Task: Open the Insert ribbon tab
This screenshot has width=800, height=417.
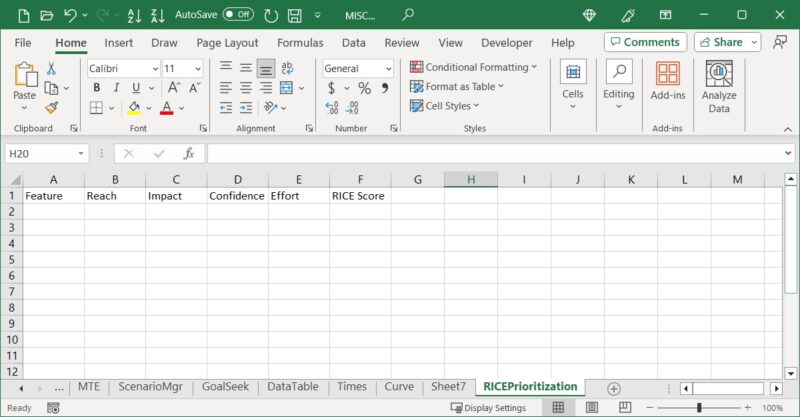Action: (118, 43)
